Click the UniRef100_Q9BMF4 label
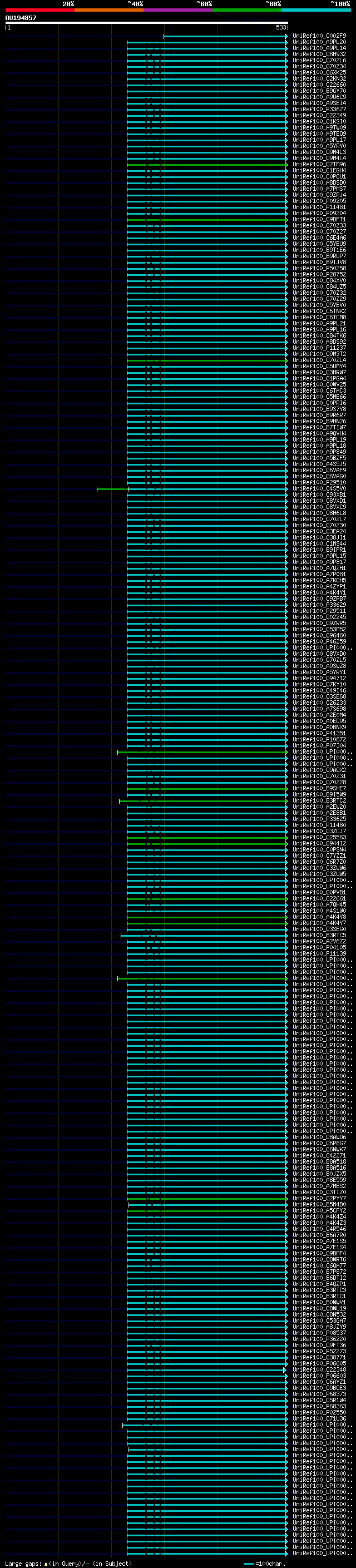Image resolution: width=356 pixels, height=1568 pixels. pyautogui.click(x=319, y=1253)
